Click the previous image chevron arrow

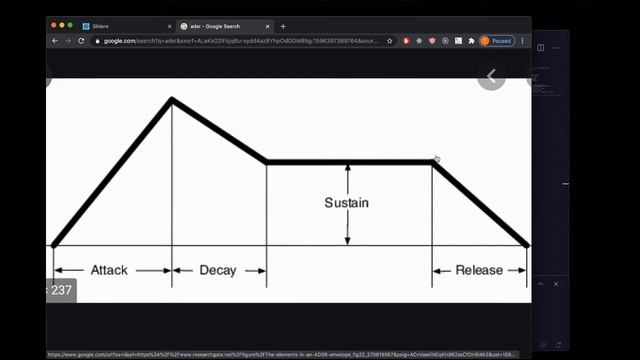click(491, 76)
